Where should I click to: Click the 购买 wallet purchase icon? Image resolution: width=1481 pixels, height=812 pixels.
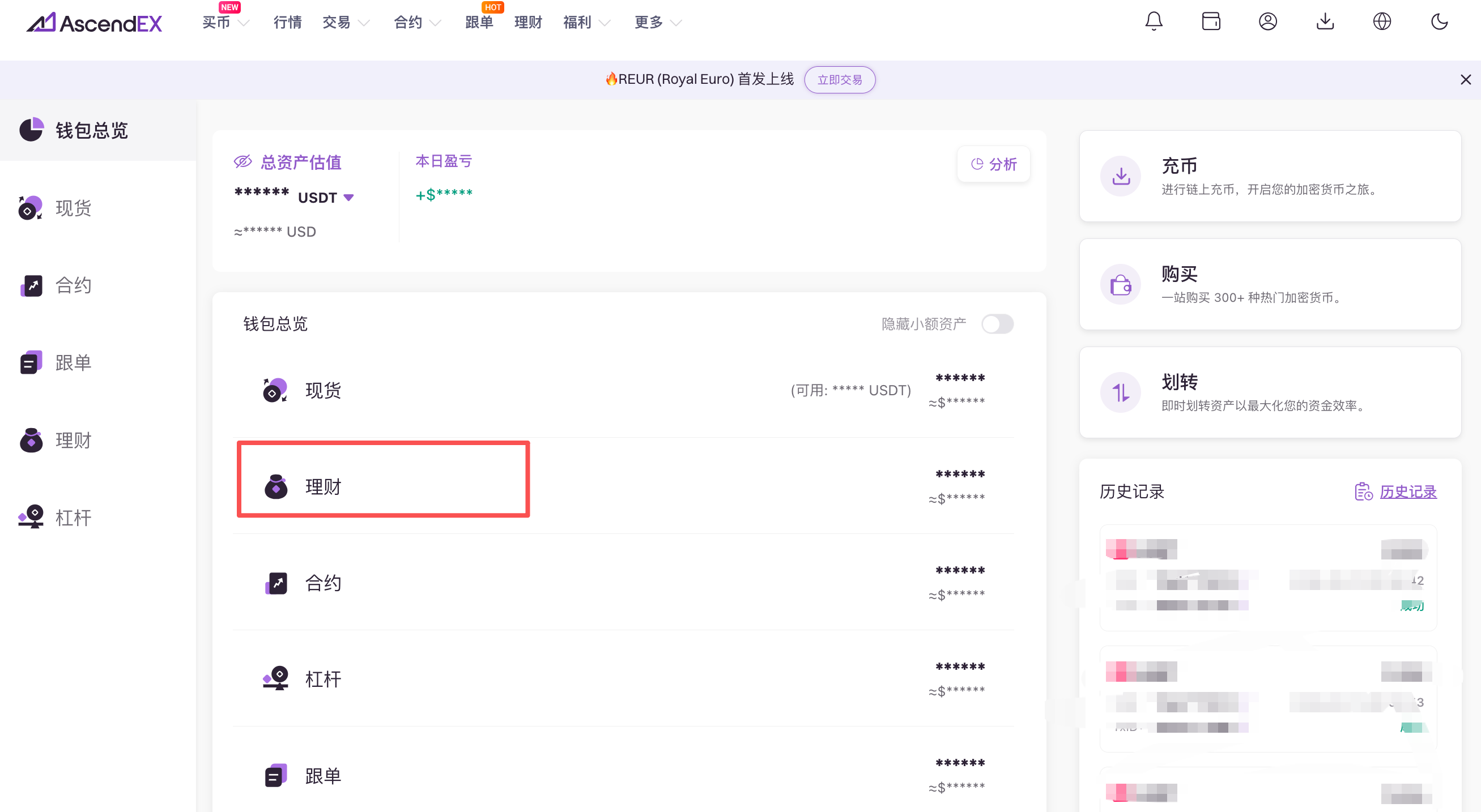pos(1120,284)
